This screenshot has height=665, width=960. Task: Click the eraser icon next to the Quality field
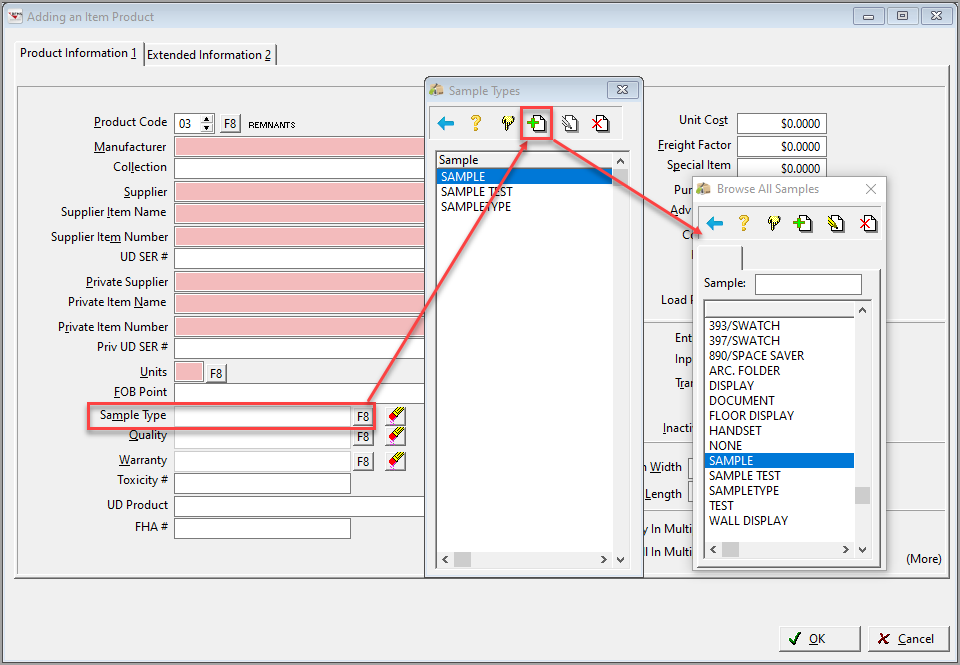(395, 437)
